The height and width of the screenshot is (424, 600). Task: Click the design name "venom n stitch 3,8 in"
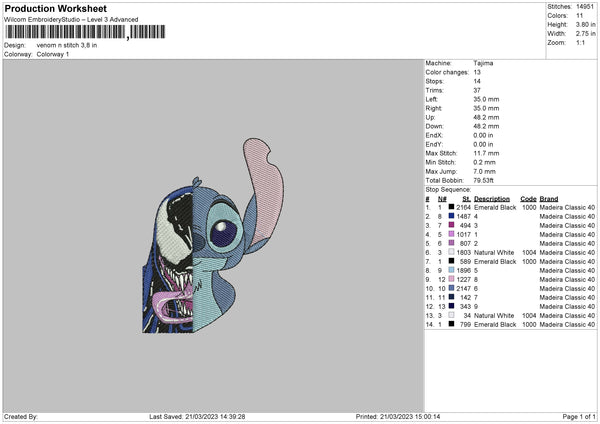67,45
